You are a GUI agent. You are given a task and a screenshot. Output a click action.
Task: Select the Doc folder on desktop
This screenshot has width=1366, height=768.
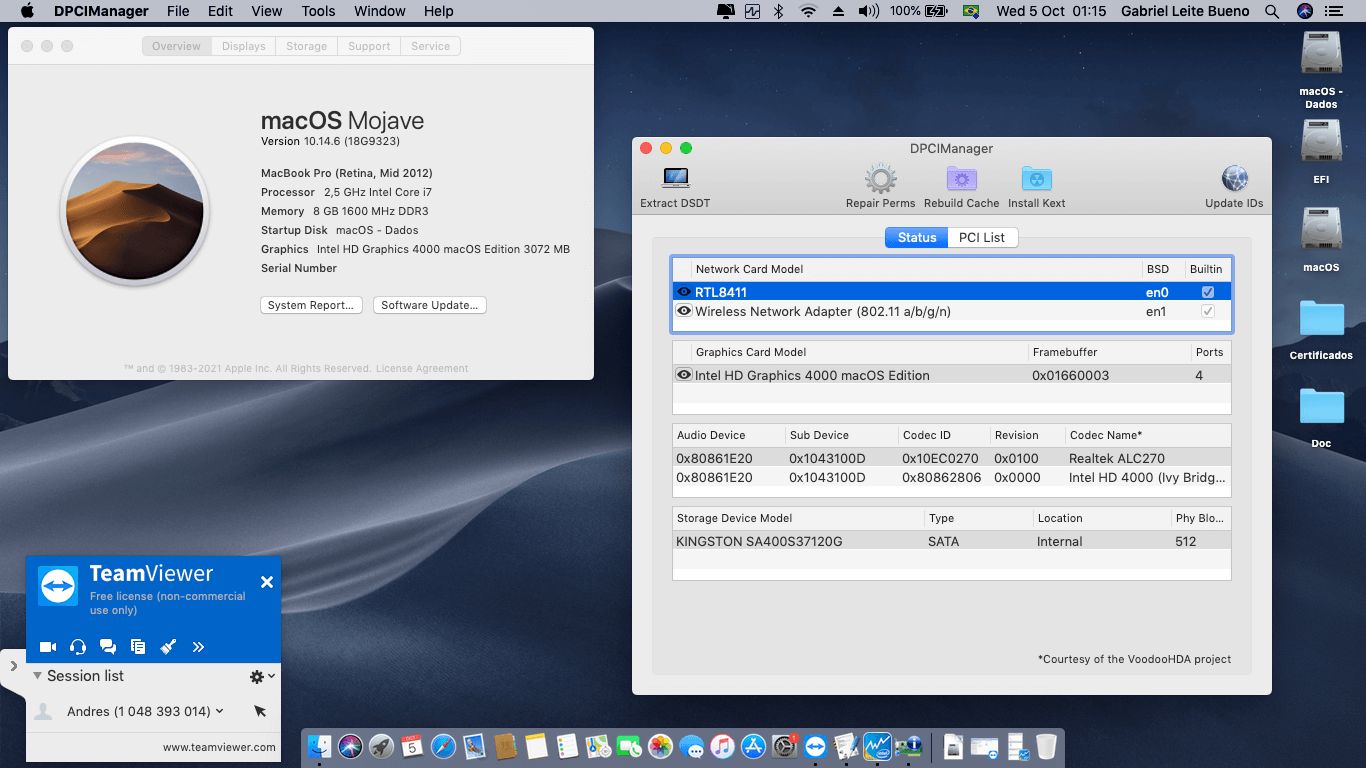(x=1321, y=417)
